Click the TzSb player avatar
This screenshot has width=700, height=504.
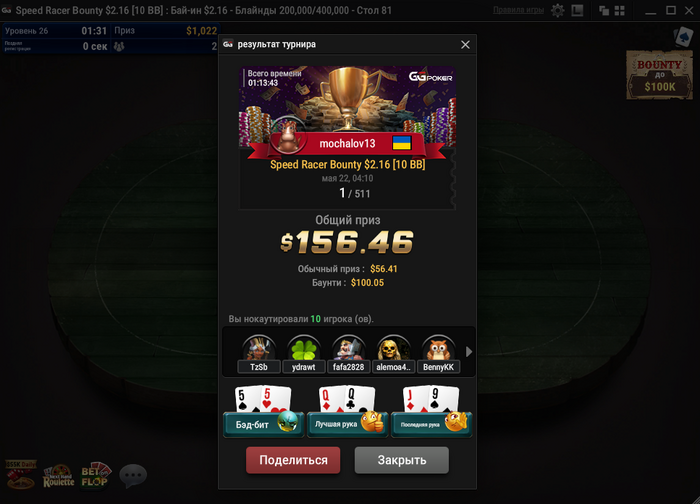[259, 348]
